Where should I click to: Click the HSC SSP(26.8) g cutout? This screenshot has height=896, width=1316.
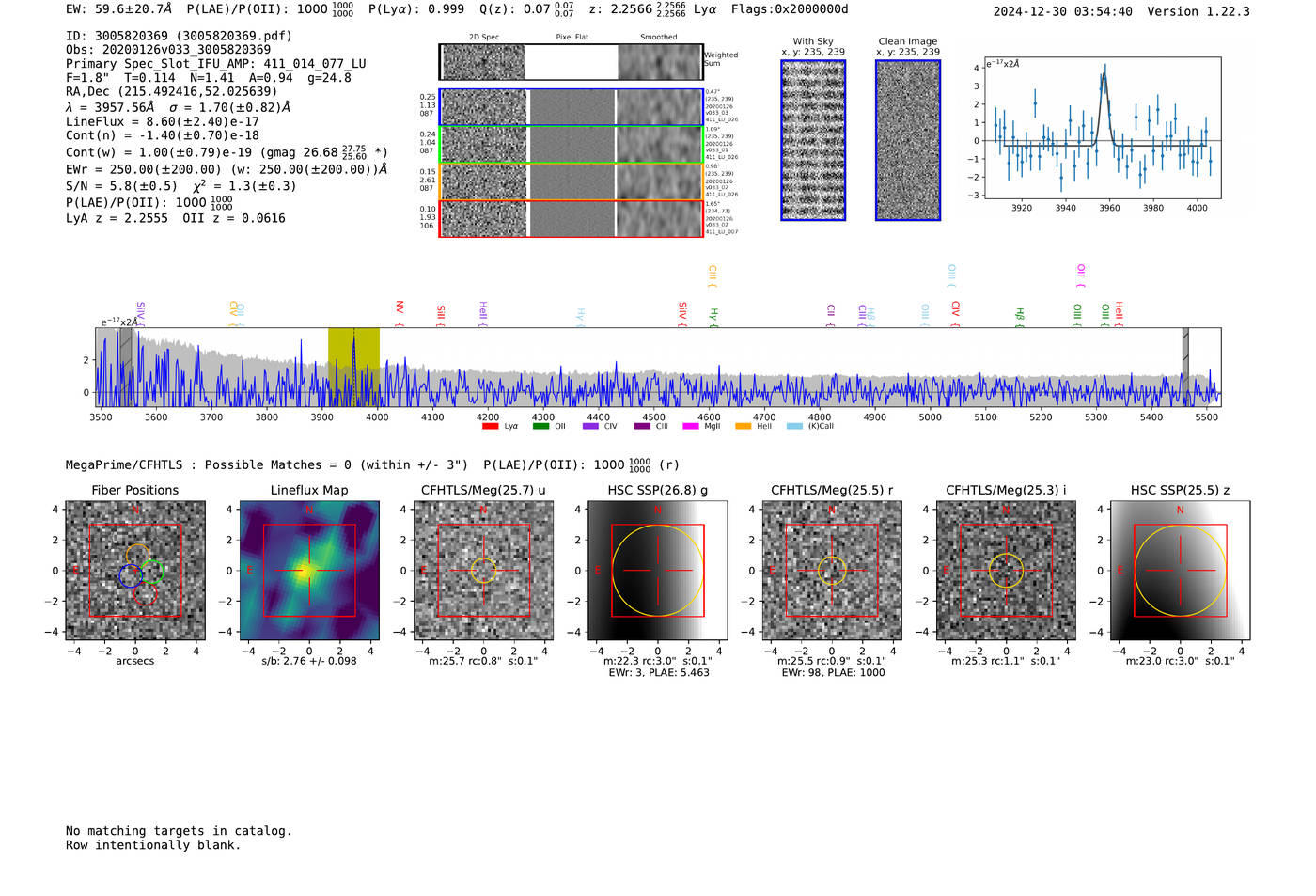(658, 571)
